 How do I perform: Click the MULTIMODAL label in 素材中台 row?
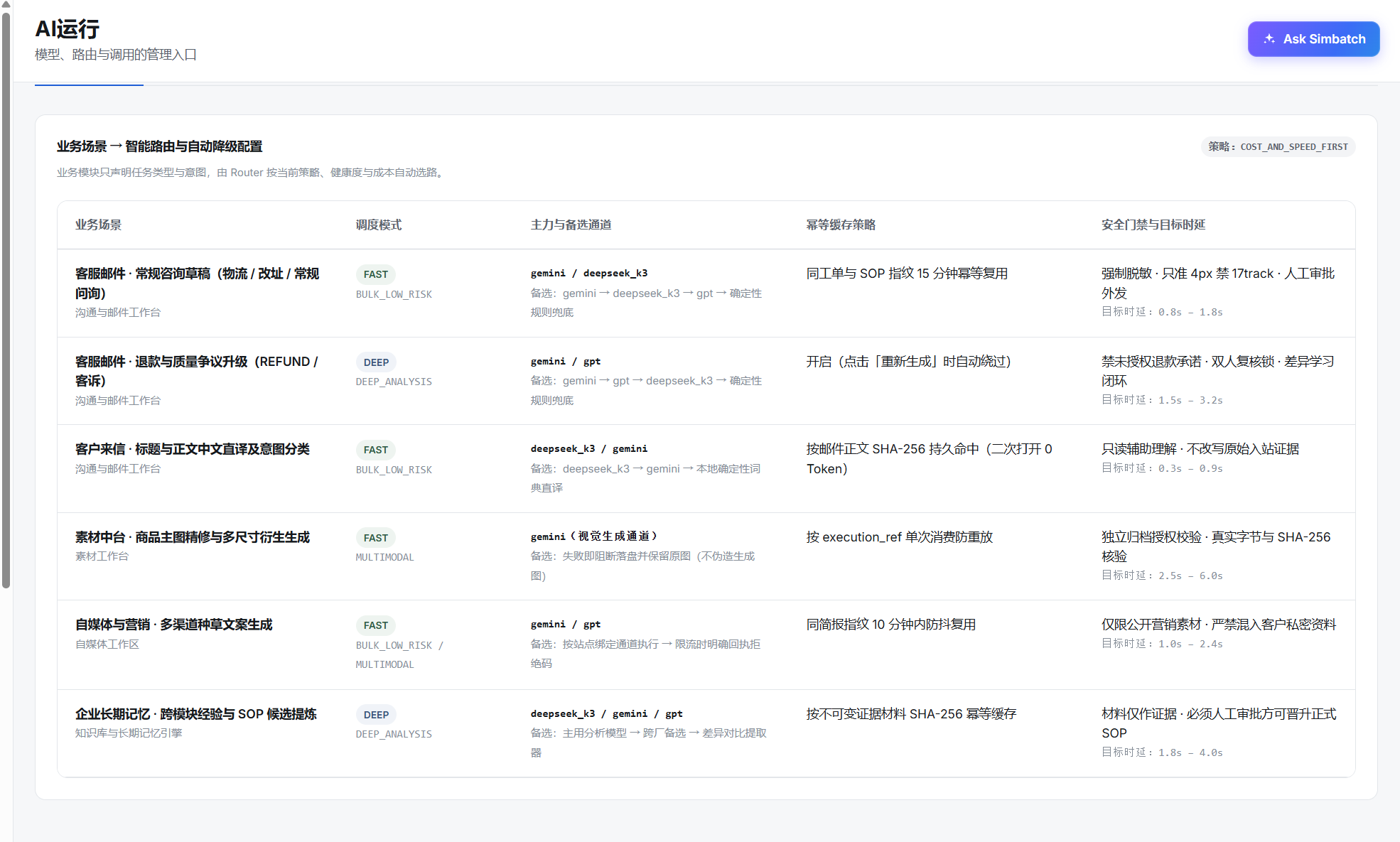click(385, 557)
